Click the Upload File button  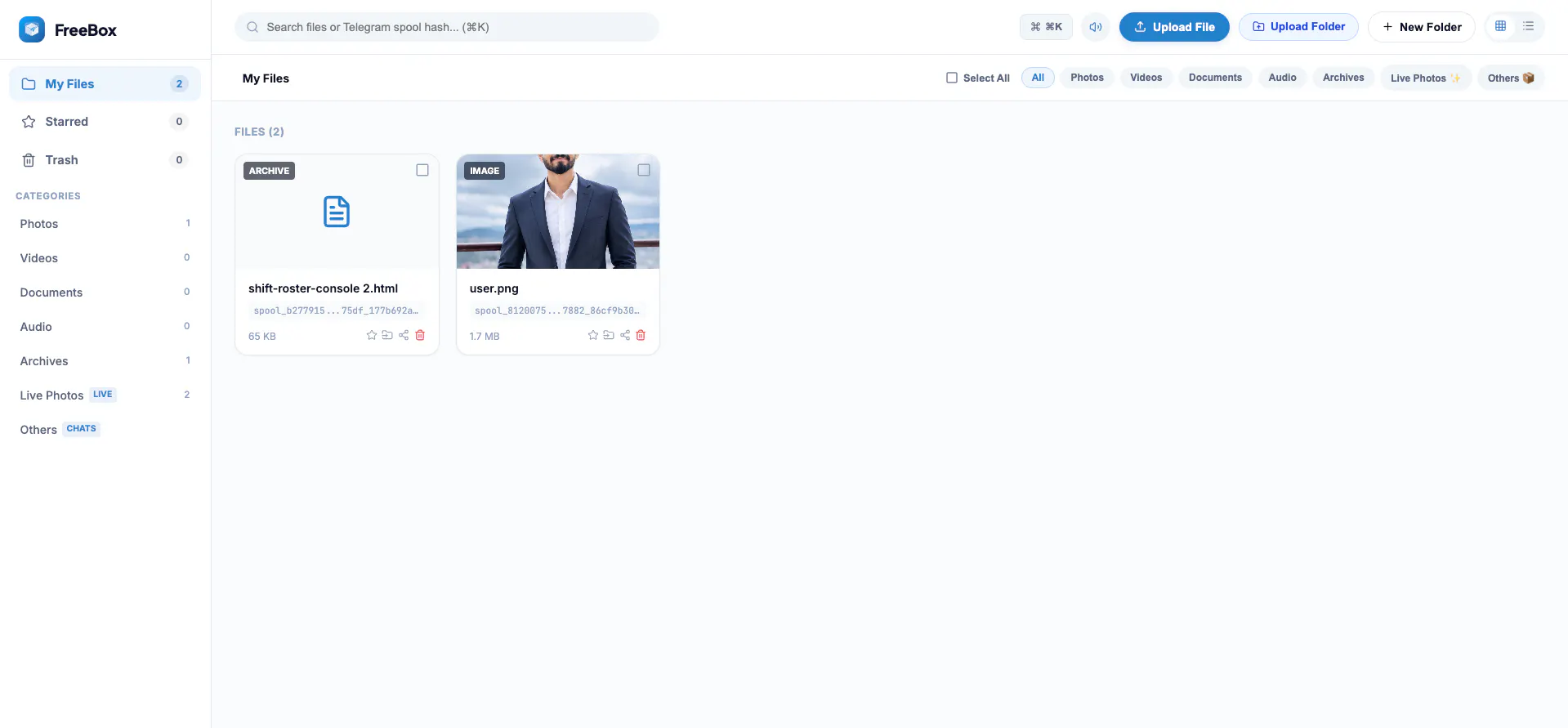pyautogui.click(x=1174, y=27)
